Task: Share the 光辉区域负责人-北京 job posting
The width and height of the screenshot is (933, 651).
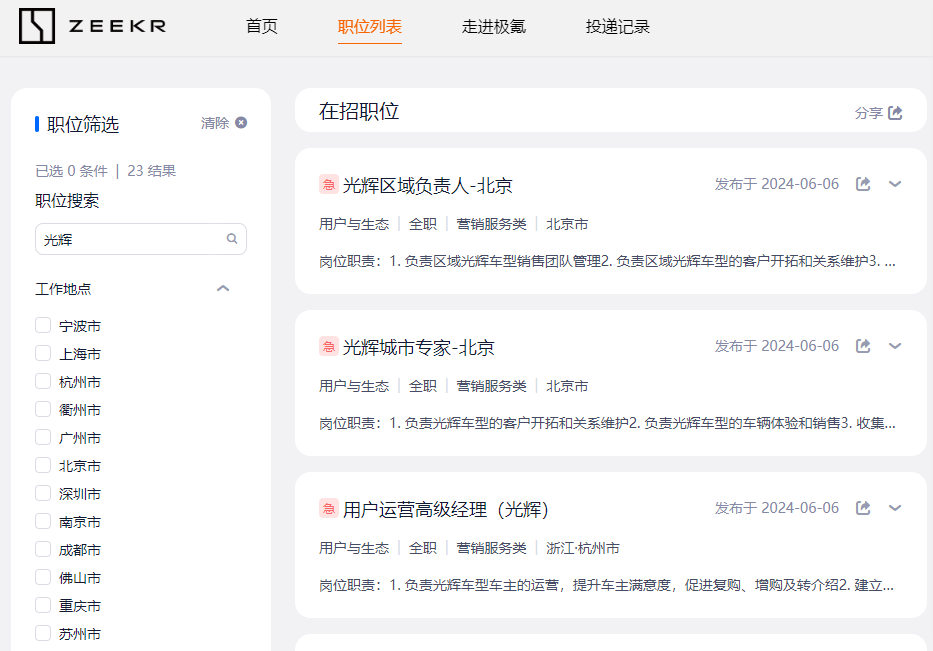Action: pos(863,184)
